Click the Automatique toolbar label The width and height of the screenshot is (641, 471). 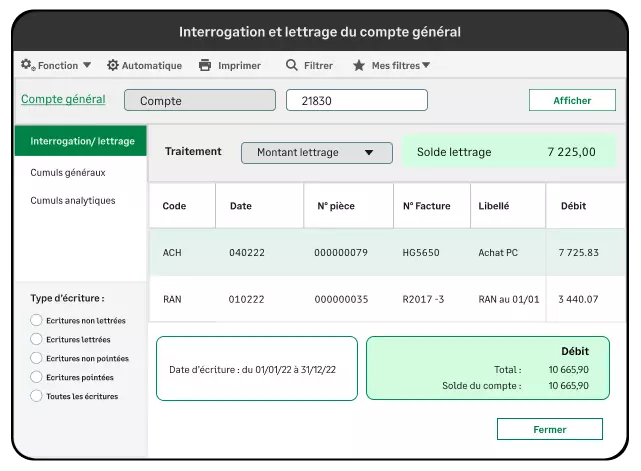point(152,65)
